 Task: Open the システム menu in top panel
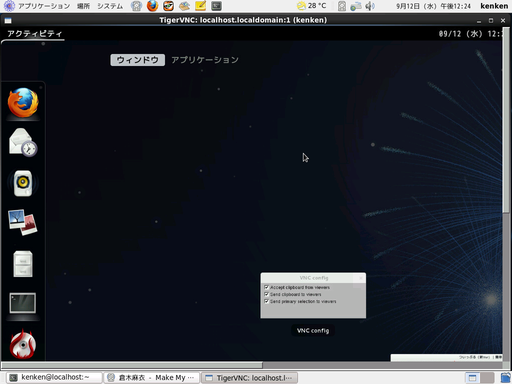tap(110, 6)
